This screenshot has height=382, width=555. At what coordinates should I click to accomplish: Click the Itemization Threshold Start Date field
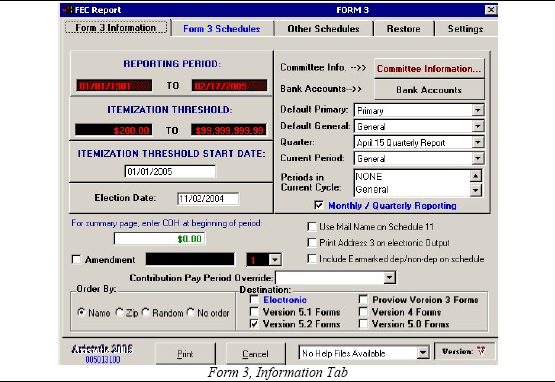pos(170,172)
